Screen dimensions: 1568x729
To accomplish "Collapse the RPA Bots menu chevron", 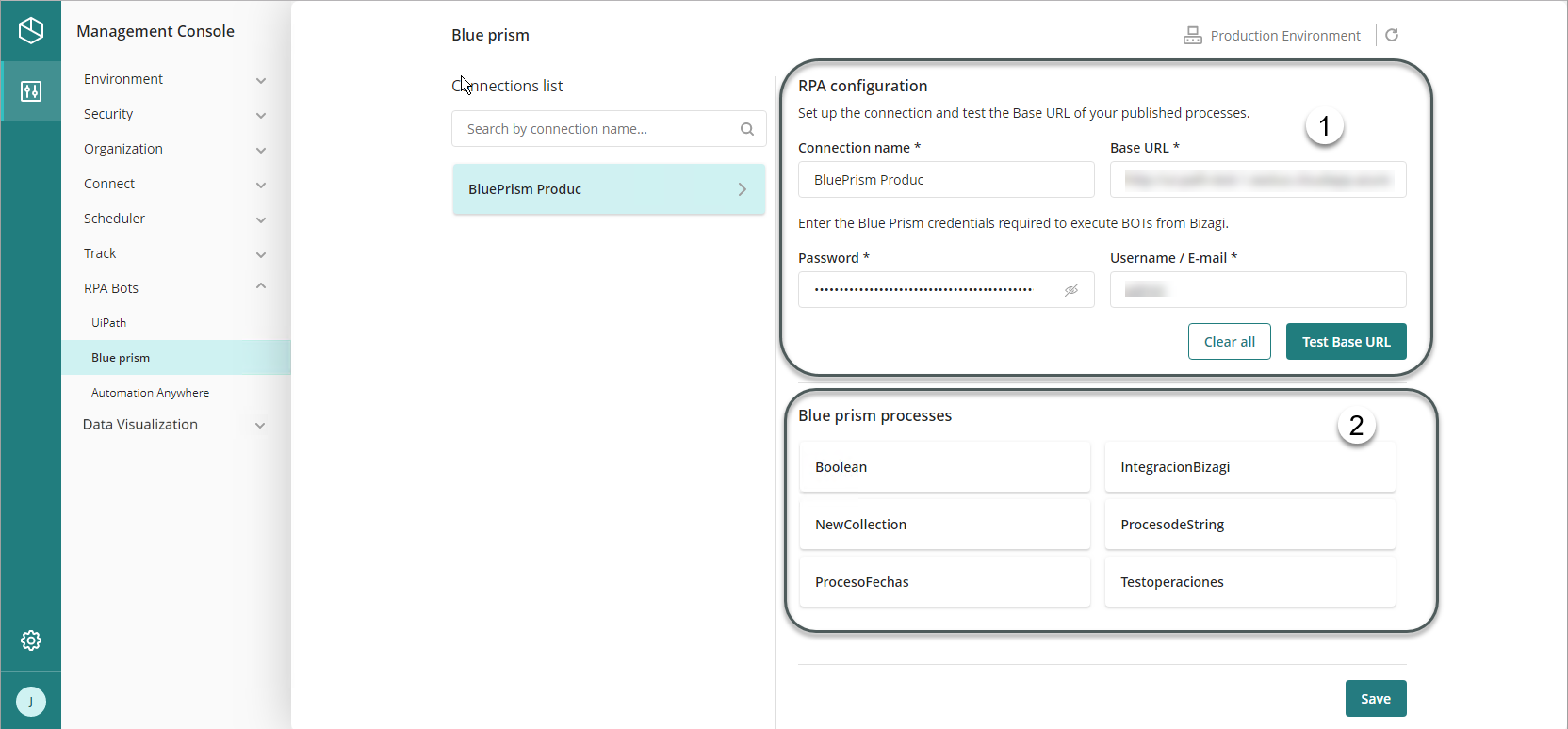I will (261, 286).
